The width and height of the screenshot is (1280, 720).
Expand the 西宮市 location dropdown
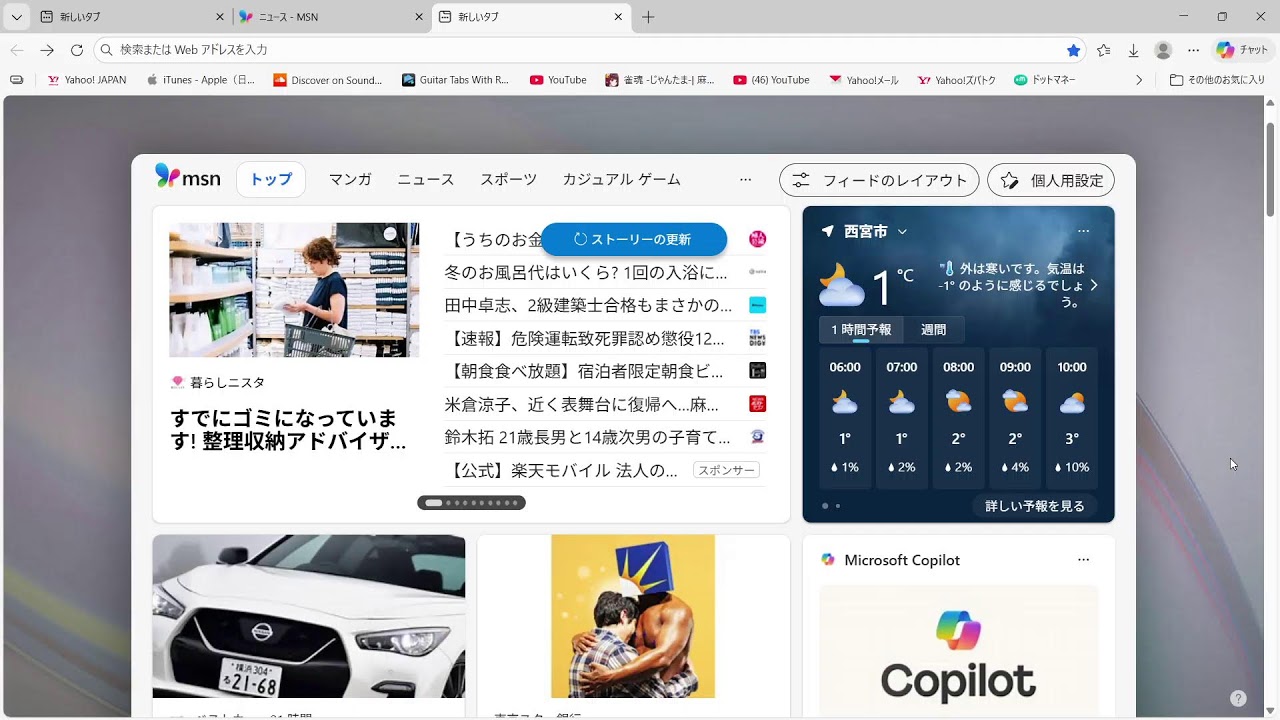click(x=902, y=231)
